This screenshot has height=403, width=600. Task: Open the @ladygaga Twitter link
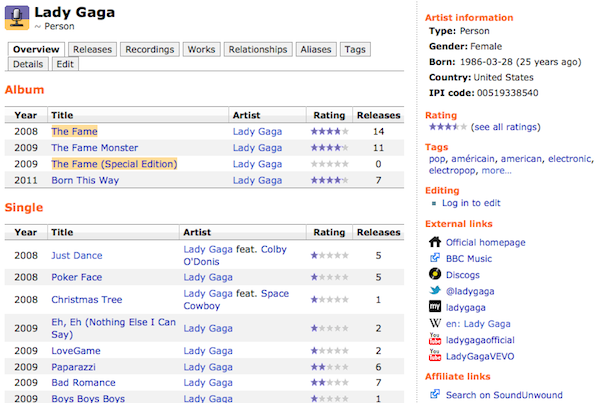coord(470,291)
